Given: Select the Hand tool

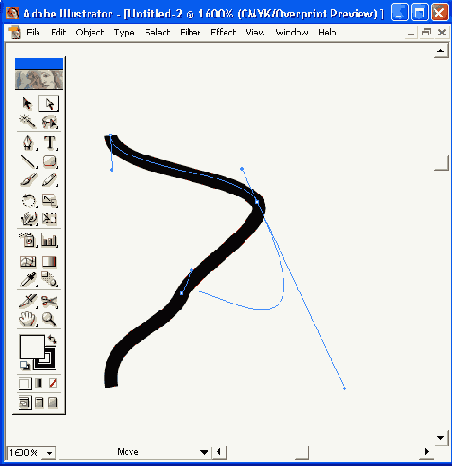Looking at the screenshot, I should click(28, 319).
